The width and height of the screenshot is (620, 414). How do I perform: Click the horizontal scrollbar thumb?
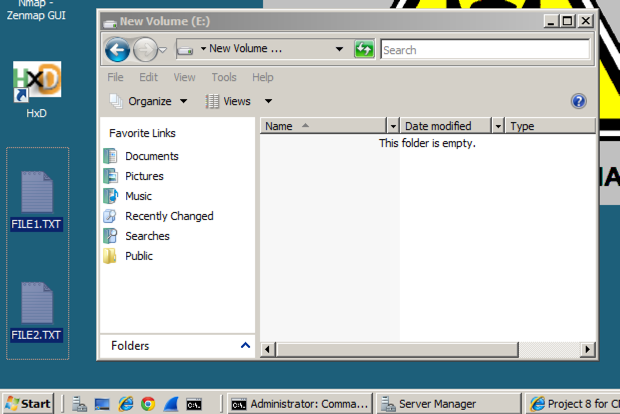coord(397,350)
